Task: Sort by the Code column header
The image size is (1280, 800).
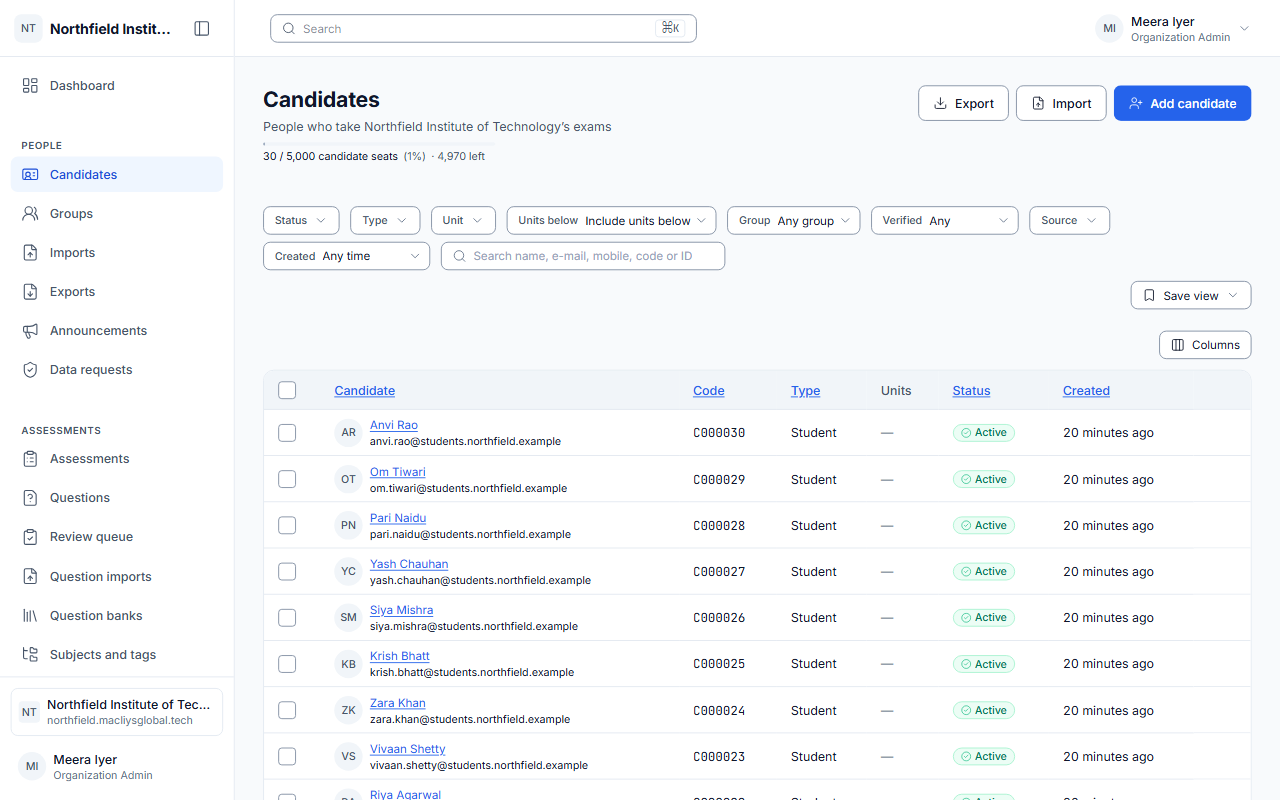Action: click(708, 391)
